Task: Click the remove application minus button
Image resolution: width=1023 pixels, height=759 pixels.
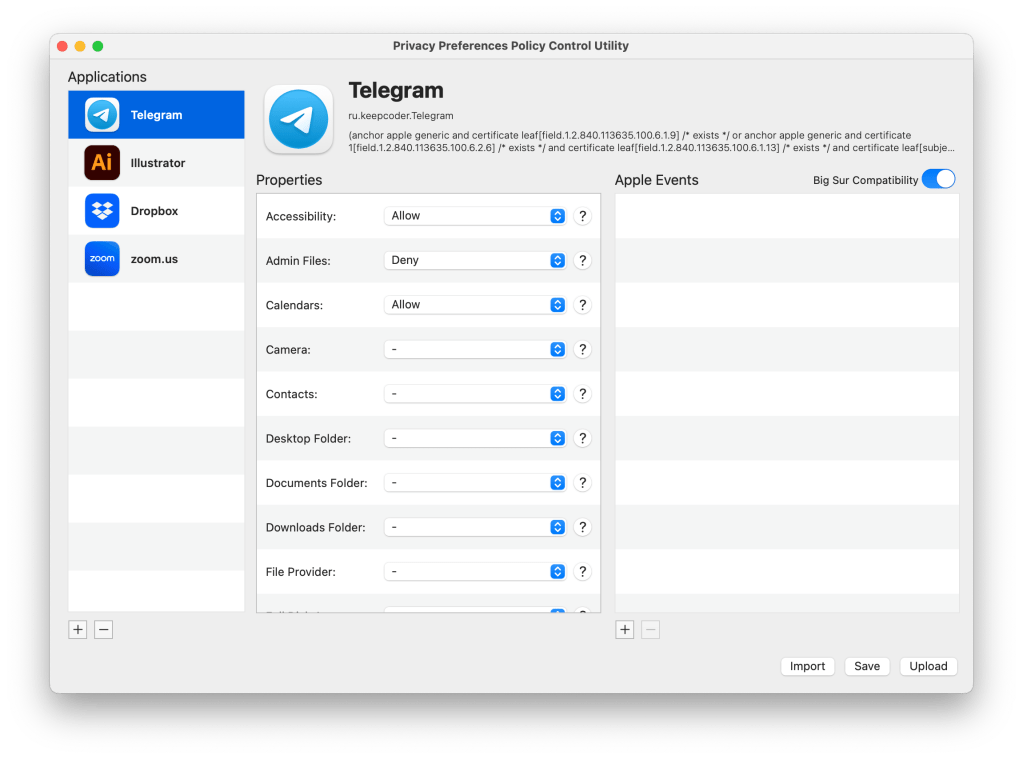Action: 104,630
